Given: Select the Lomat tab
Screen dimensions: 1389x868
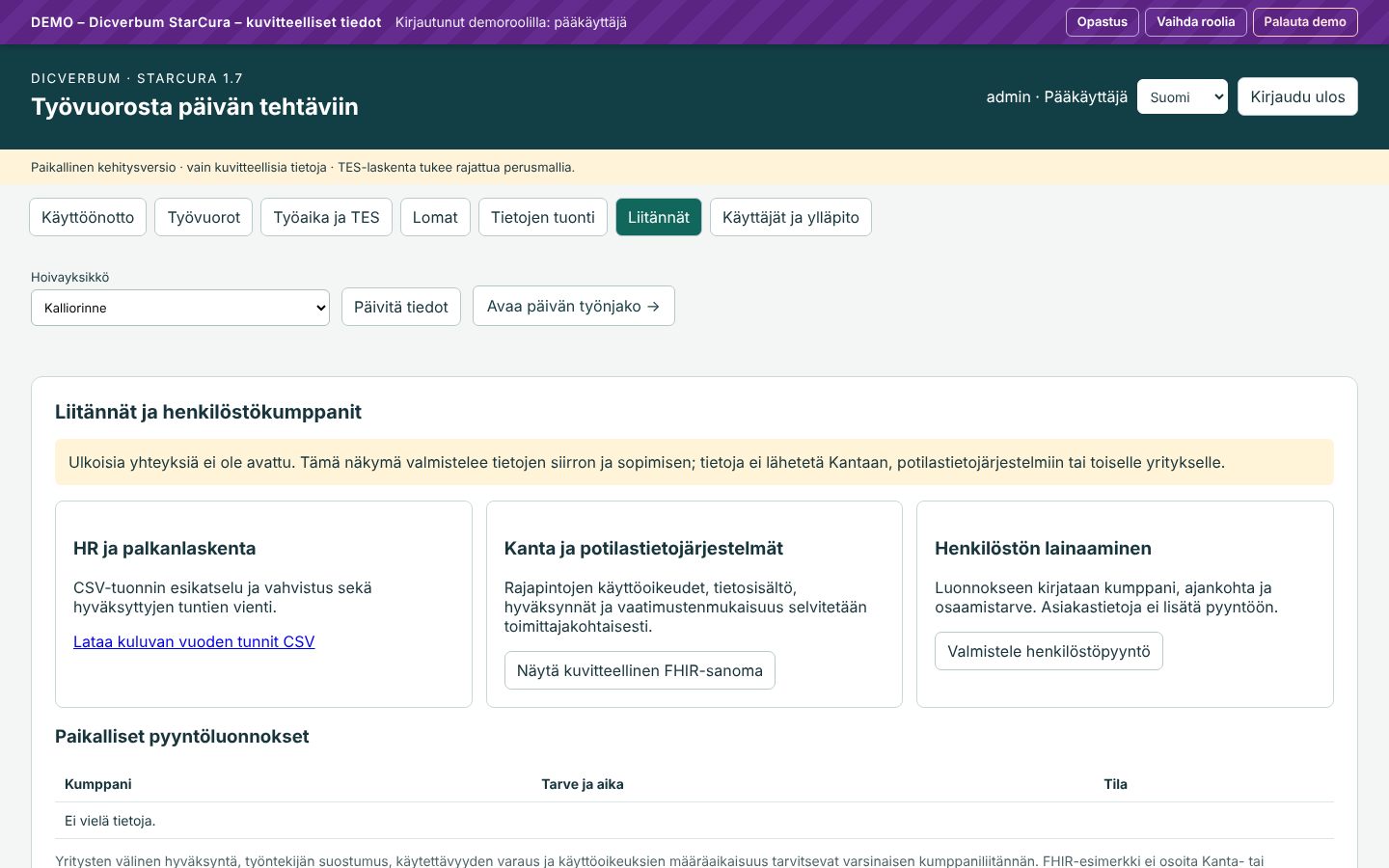Looking at the screenshot, I should [435, 217].
